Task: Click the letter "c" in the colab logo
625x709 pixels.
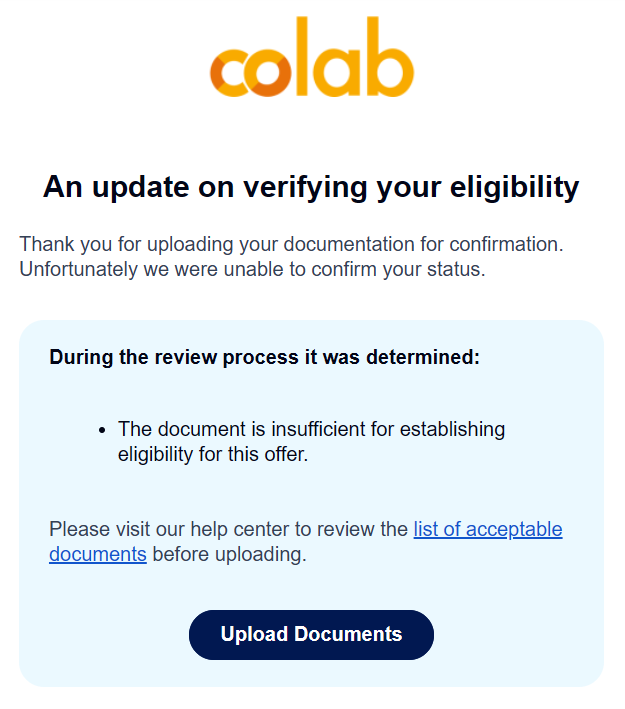Action: point(231,73)
